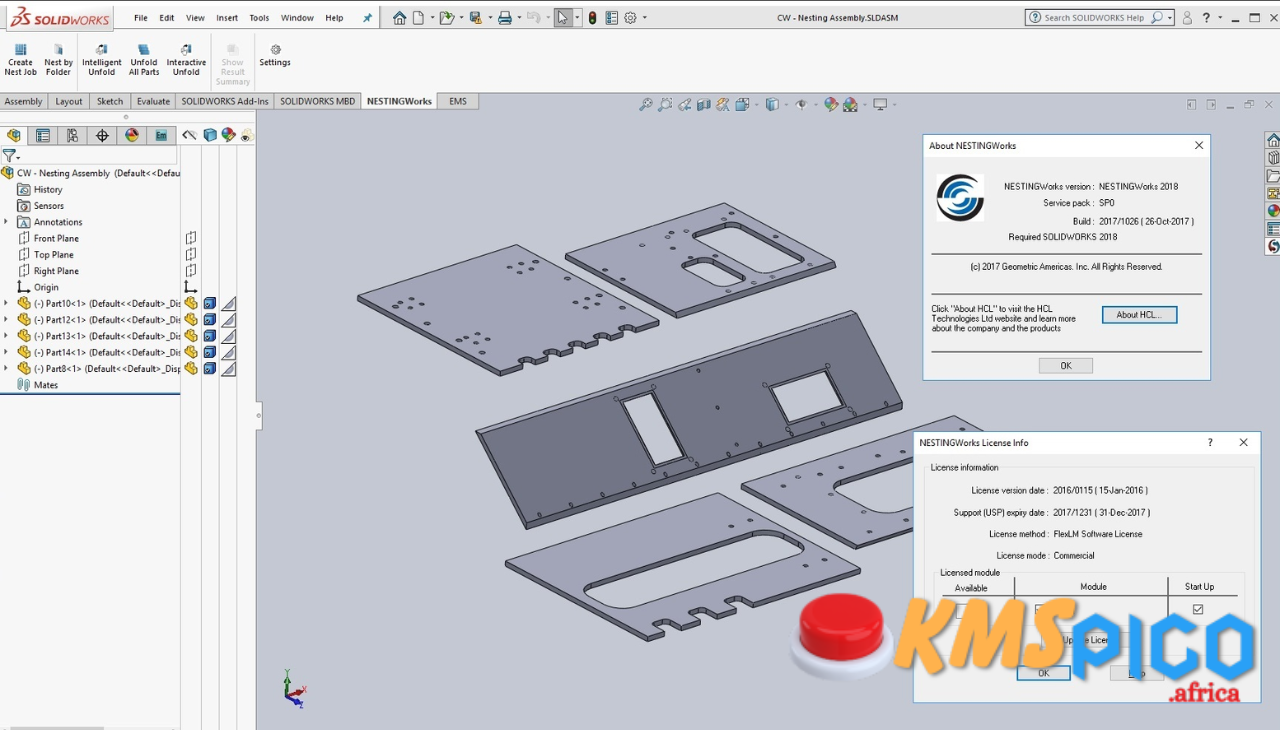This screenshot has width=1280, height=730.
Task: Click the About HCL... button
Action: tap(1139, 315)
